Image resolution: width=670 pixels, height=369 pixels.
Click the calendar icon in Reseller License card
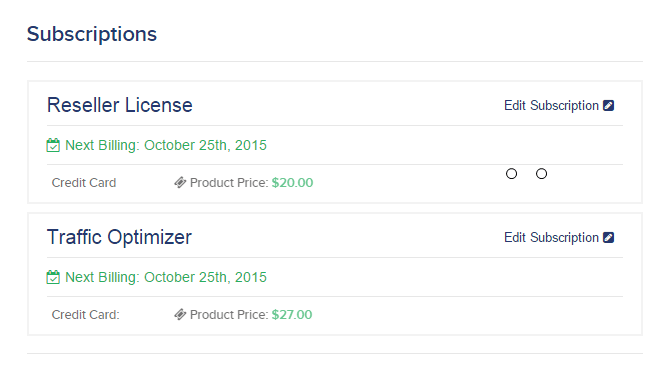click(53, 145)
